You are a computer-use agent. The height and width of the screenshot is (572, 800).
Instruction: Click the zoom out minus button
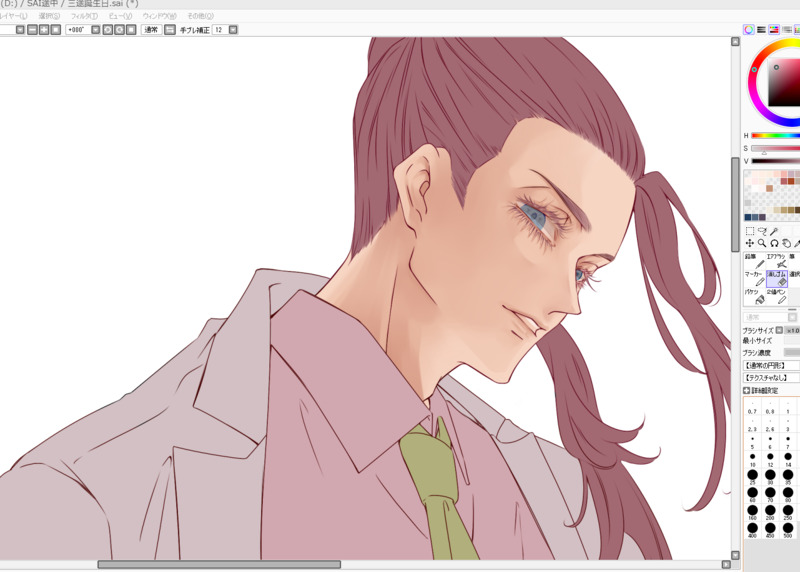(32, 30)
